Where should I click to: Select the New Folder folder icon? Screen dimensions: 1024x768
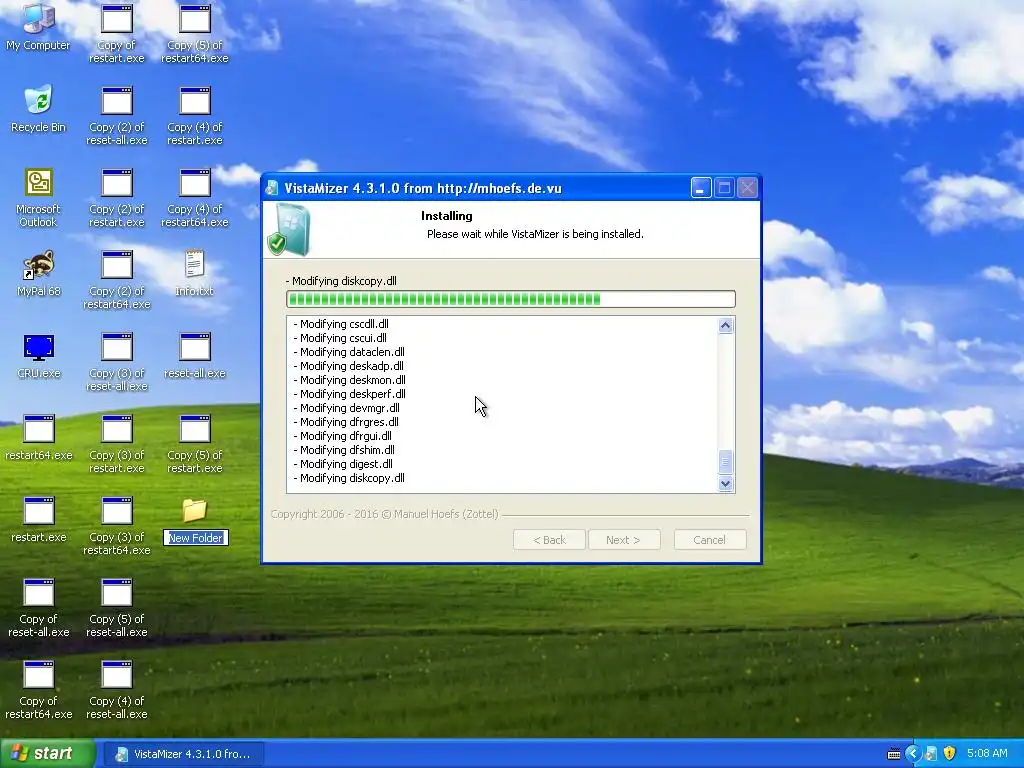click(x=195, y=510)
